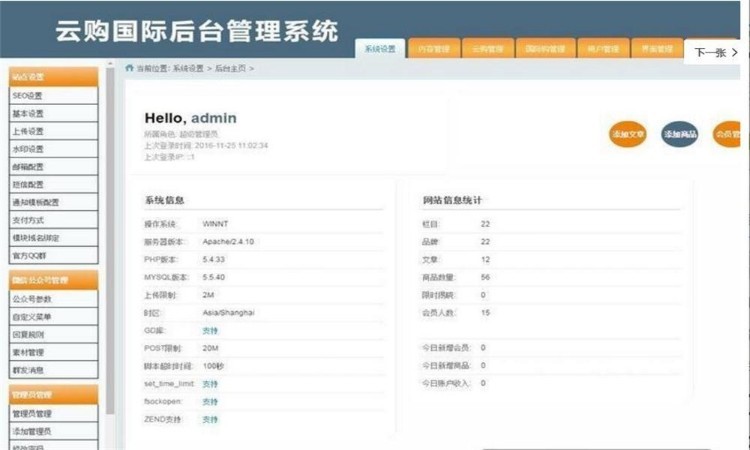Click the orange 添加文章 round button
750x450 pixels.
[x=628, y=134]
